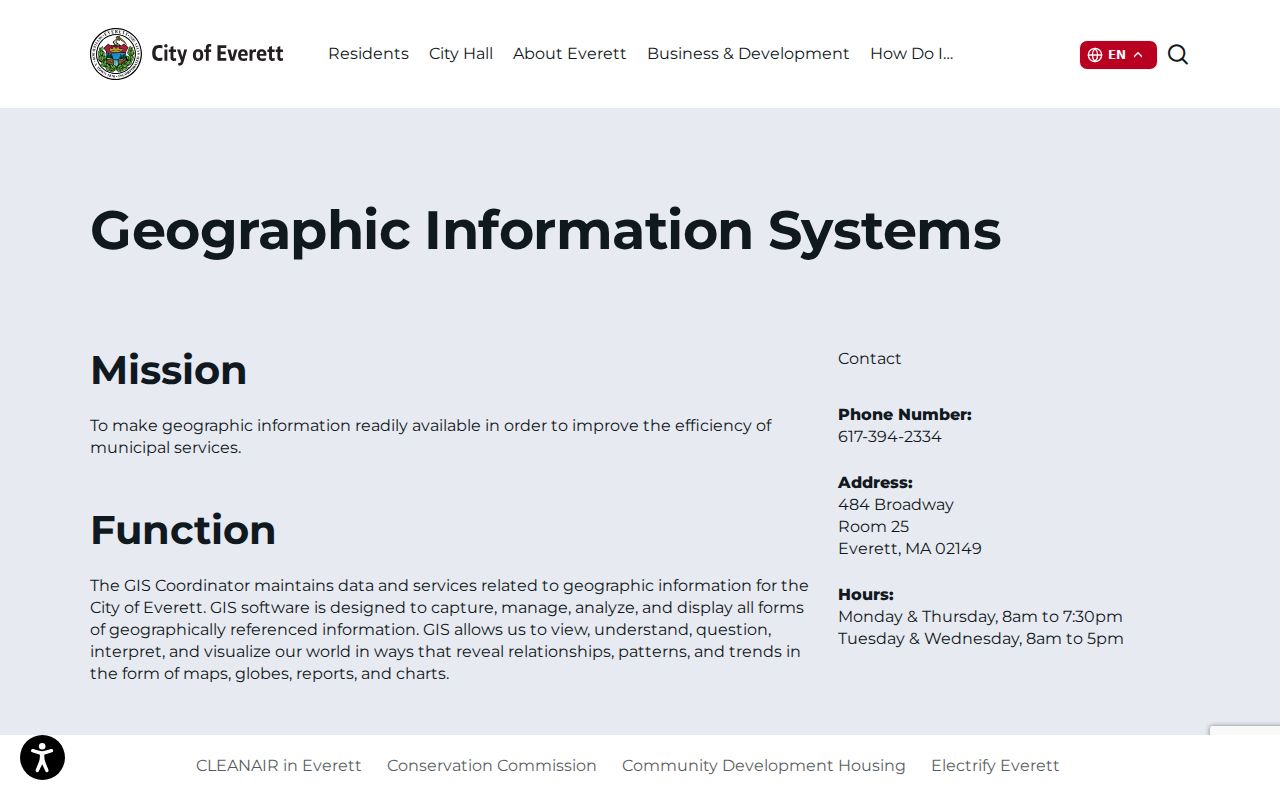This screenshot has height=800, width=1280.
Task: Click the Geographic Information Systems page title
Action: click(546, 231)
